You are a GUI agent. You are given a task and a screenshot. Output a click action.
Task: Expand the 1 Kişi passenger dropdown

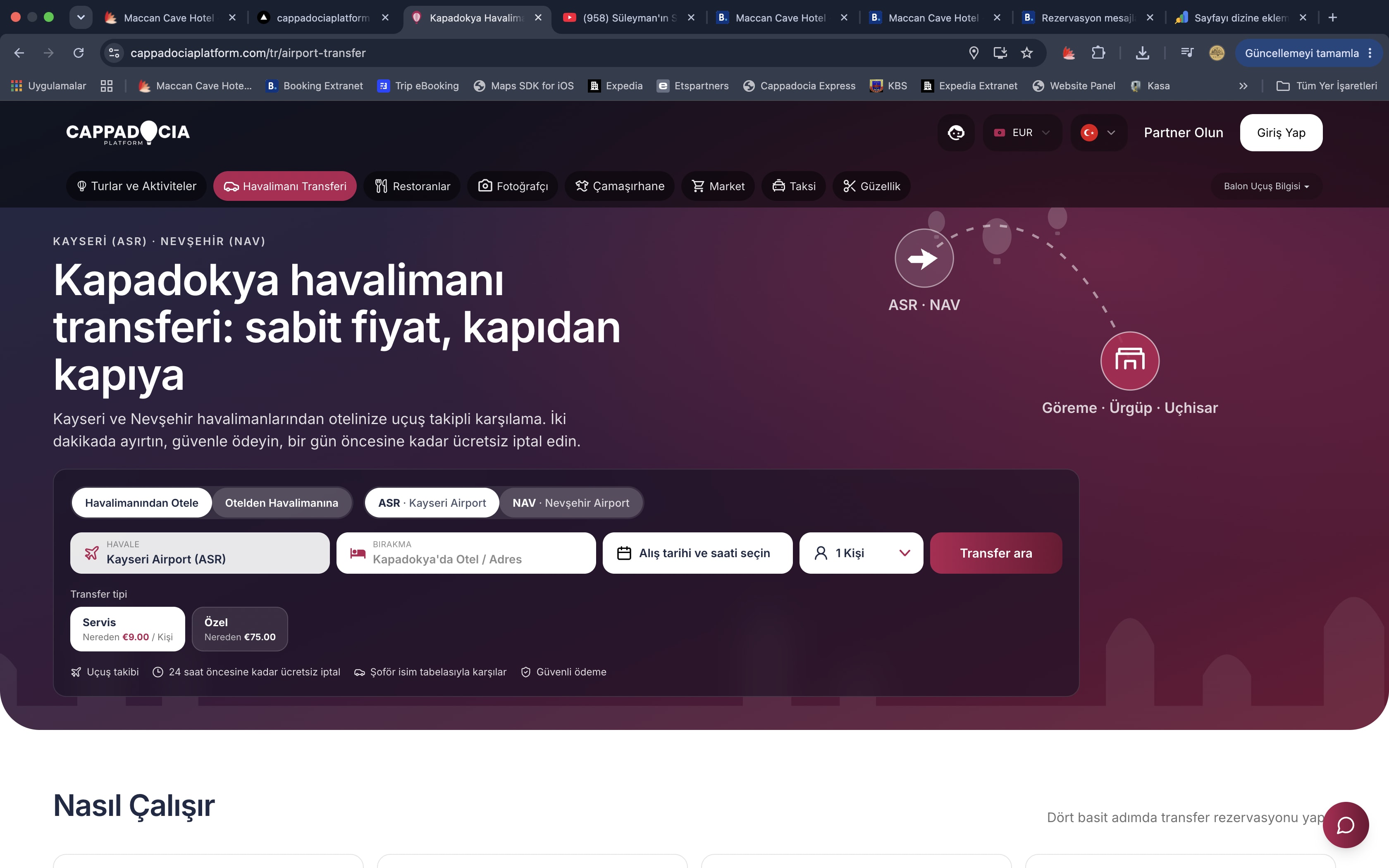click(x=861, y=553)
